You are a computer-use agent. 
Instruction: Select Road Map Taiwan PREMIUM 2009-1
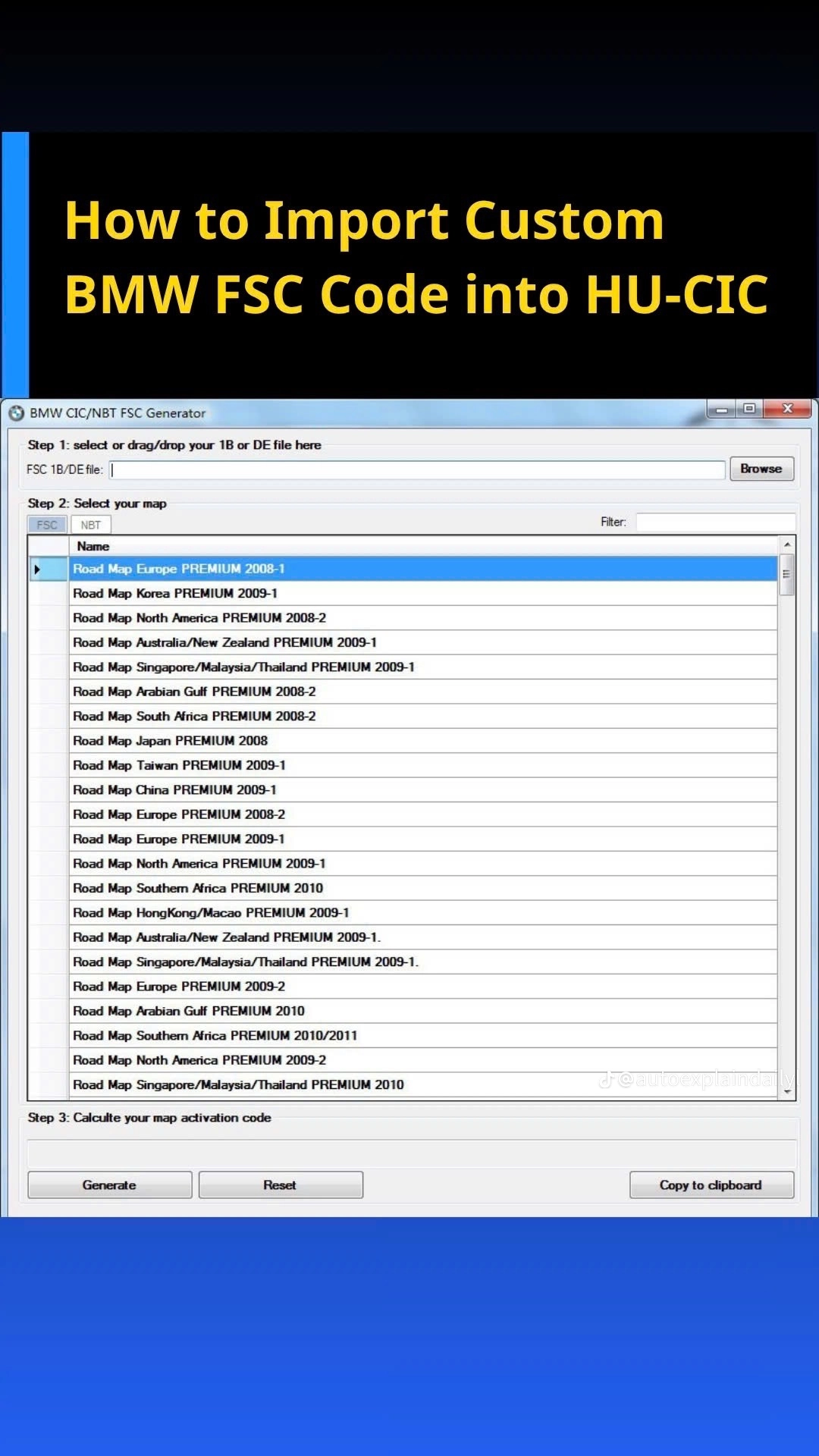tap(423, 765)
